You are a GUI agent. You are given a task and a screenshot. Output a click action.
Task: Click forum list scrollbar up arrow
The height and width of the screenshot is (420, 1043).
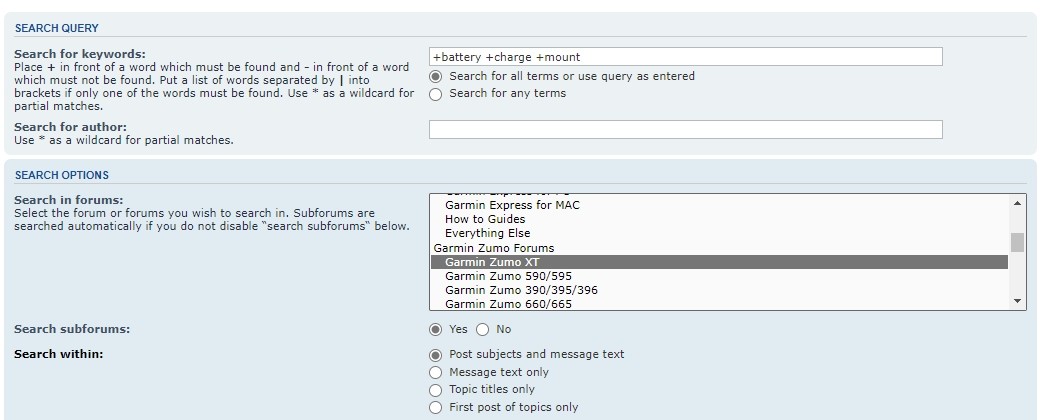tap(1017, 202)
